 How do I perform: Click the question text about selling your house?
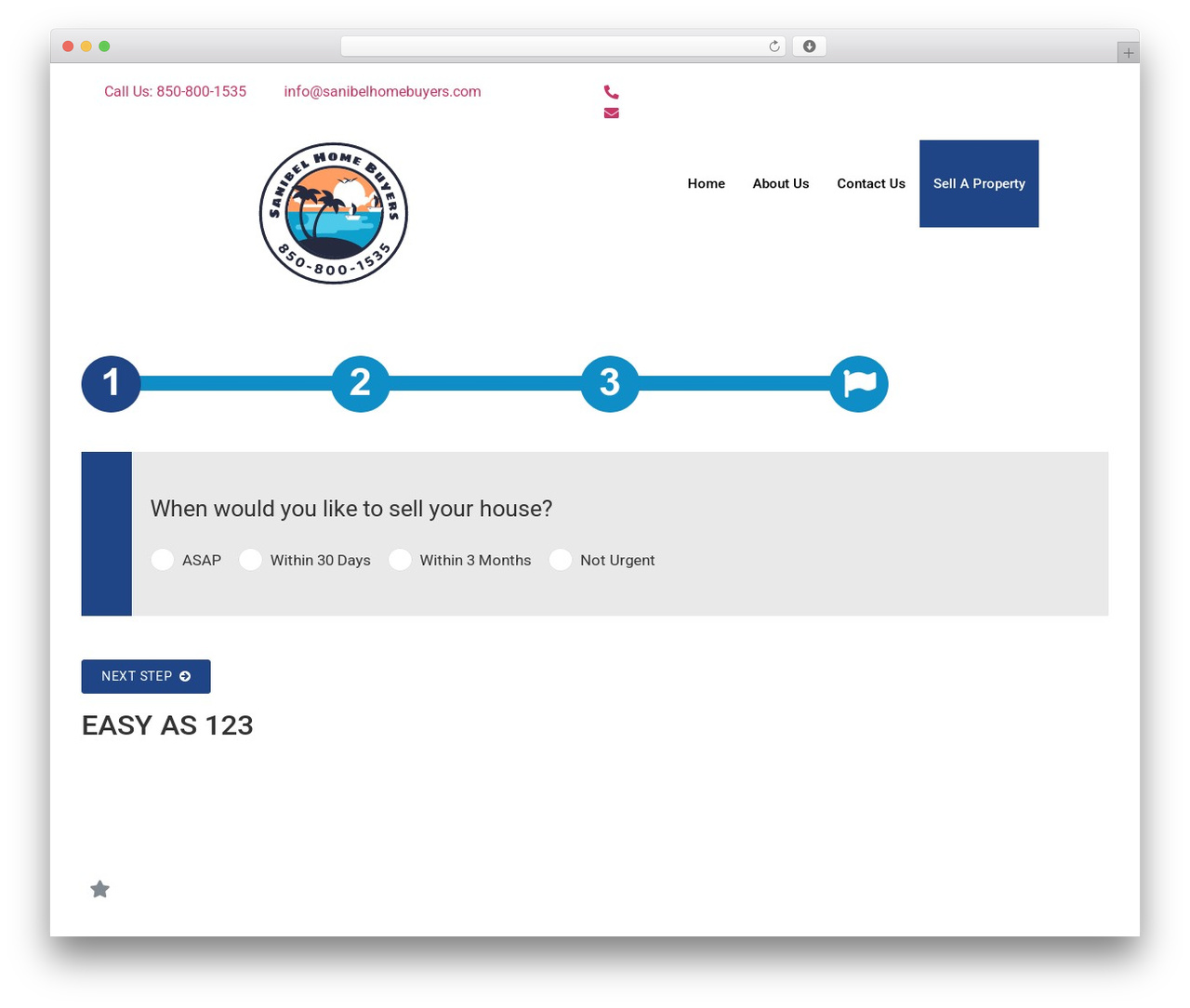(351, 509)
